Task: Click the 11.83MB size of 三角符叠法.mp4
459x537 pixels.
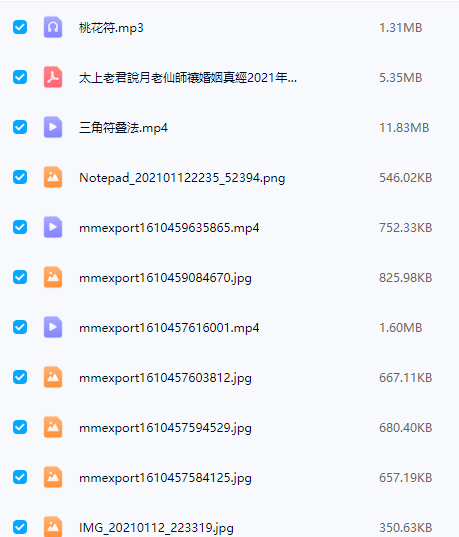Action: [x=404, y=128]
